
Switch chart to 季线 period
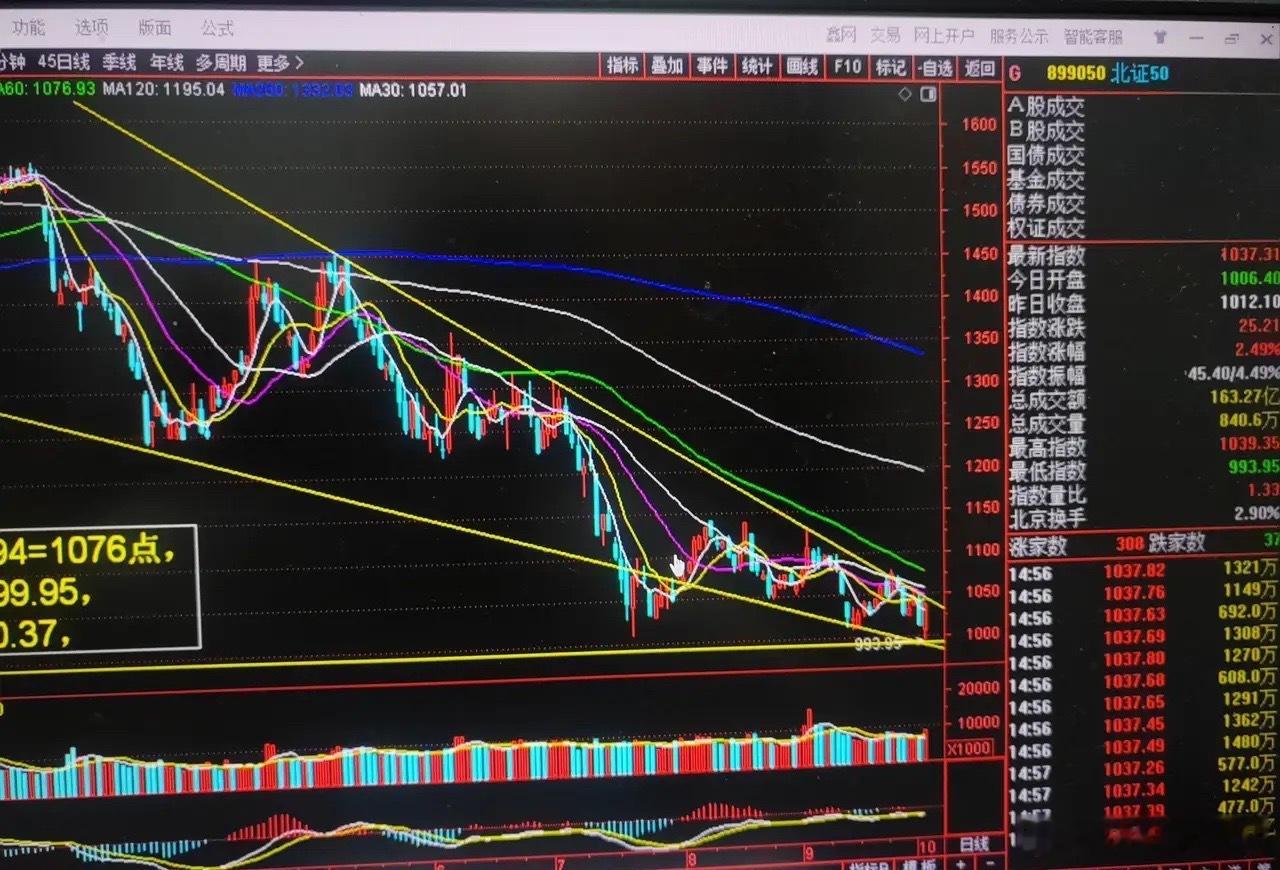click(x=118, y=62)
